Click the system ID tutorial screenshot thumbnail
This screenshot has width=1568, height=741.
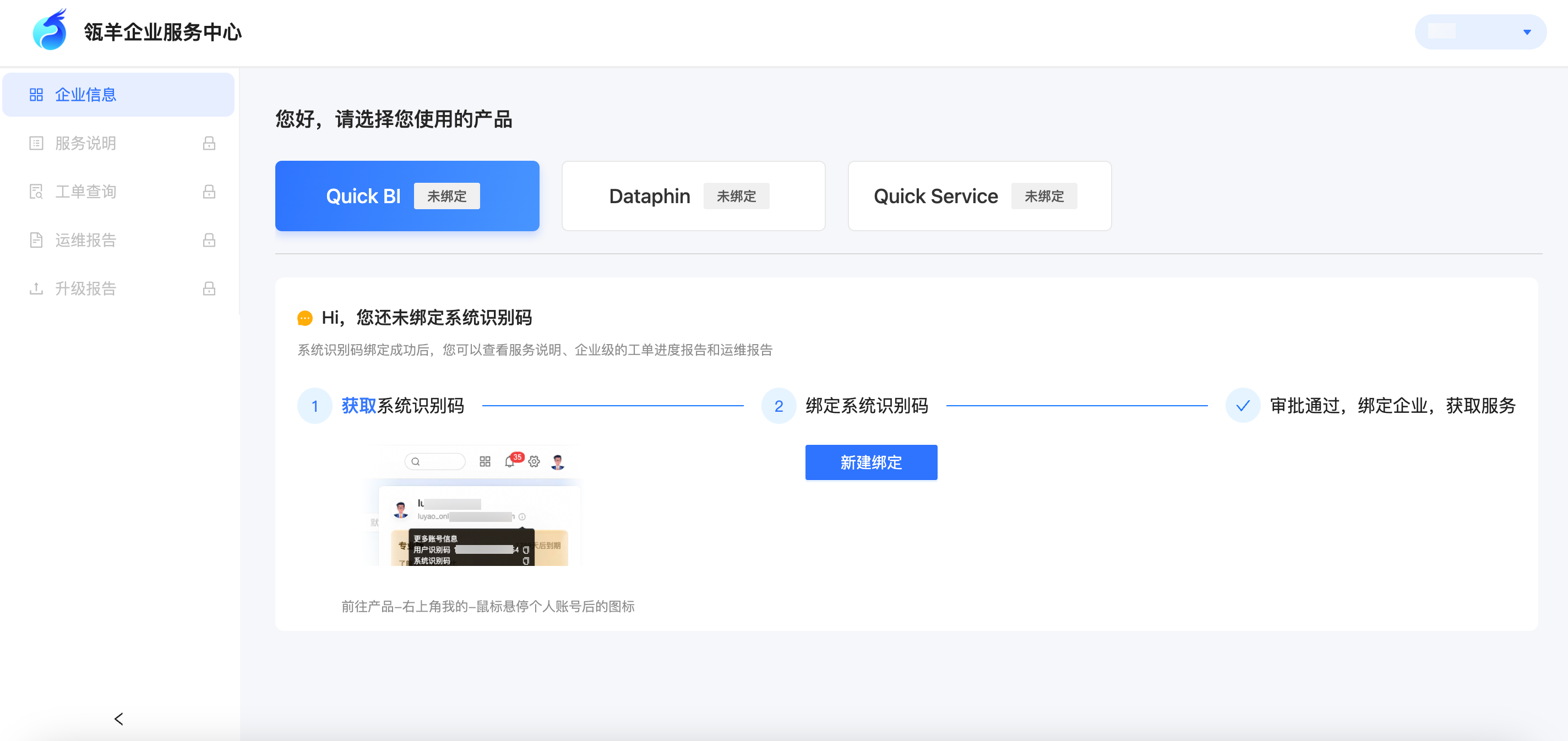(x=473, y=505)
